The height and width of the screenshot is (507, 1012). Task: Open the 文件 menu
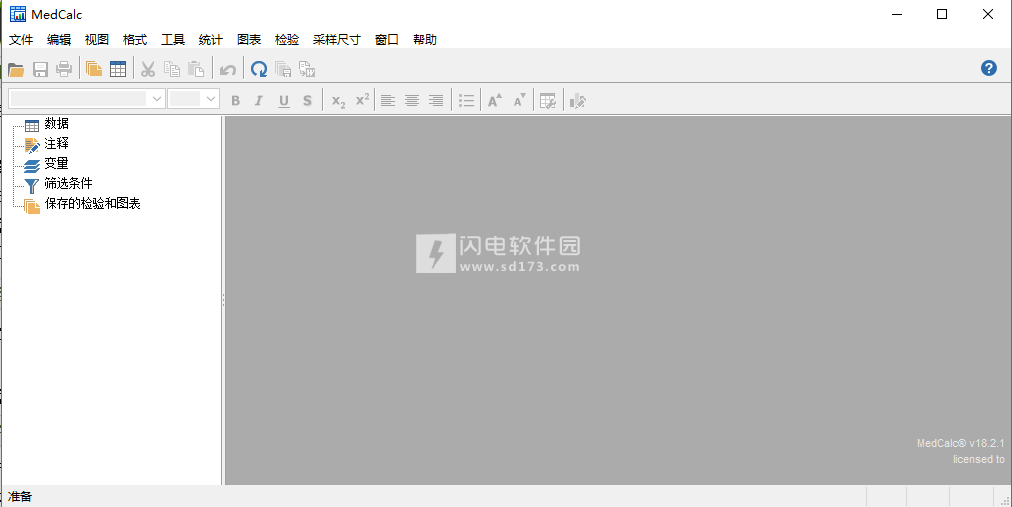pos(21,39)
